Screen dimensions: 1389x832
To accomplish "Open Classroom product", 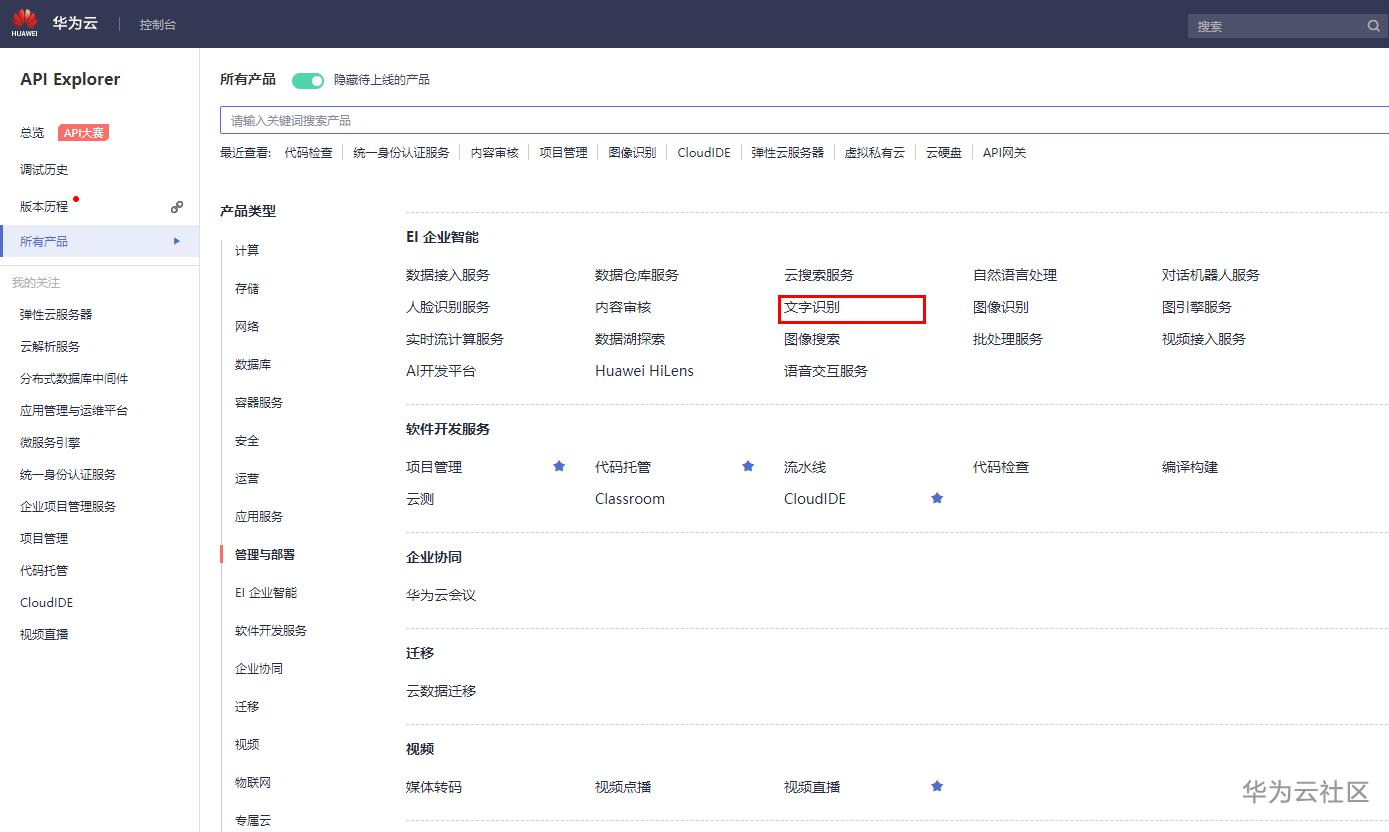I will [630, 499].
